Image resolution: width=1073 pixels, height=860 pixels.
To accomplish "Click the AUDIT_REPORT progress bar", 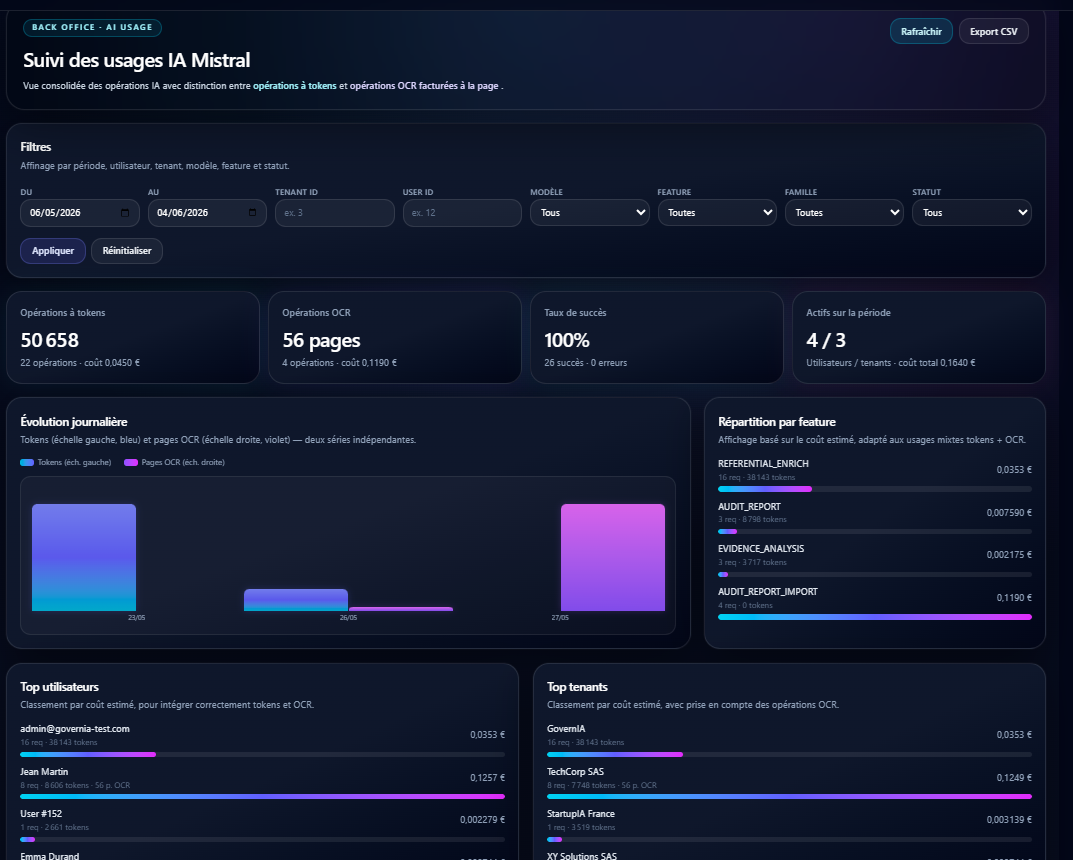I will pyautogui.click(x=875, y=532).
